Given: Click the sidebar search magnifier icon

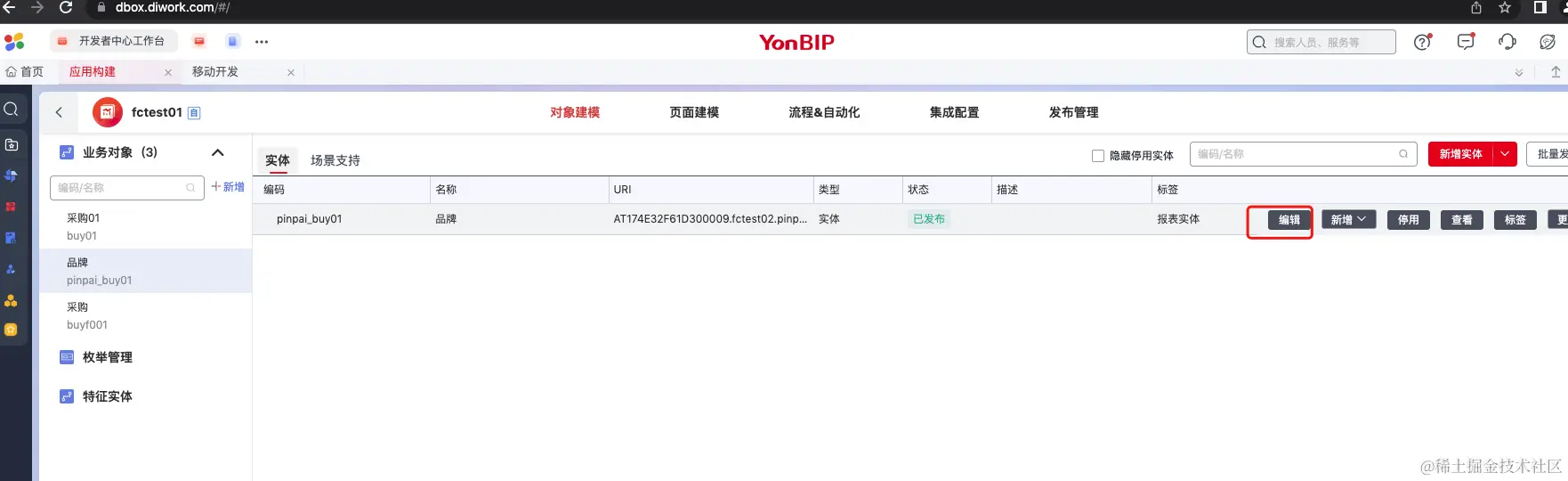Looking at the screenshot, I should coord(12,110).
